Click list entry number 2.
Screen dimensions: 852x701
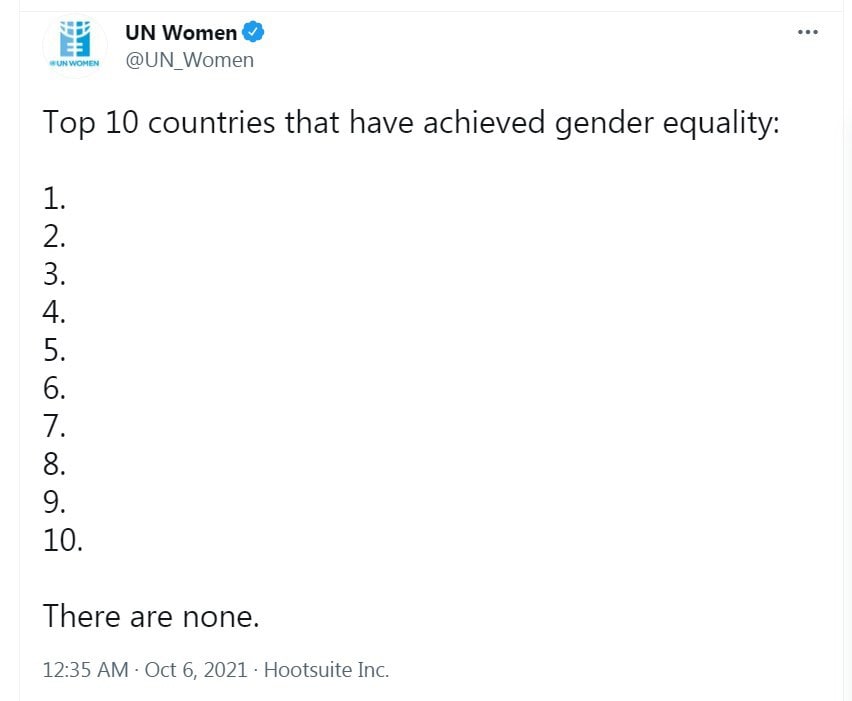pyautogui.click(x=54, y=237)
